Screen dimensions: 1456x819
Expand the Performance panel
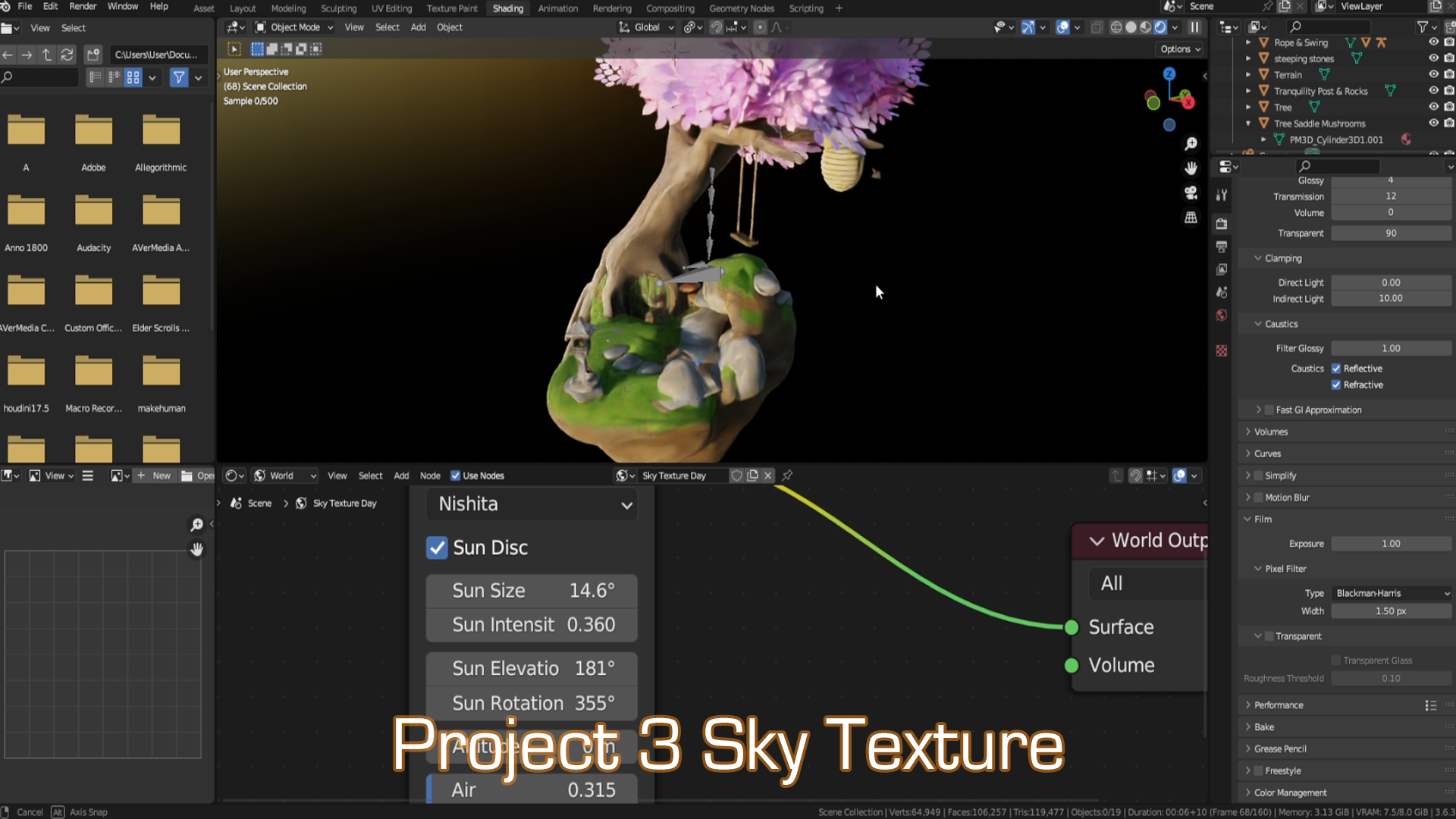point(1279,705)
